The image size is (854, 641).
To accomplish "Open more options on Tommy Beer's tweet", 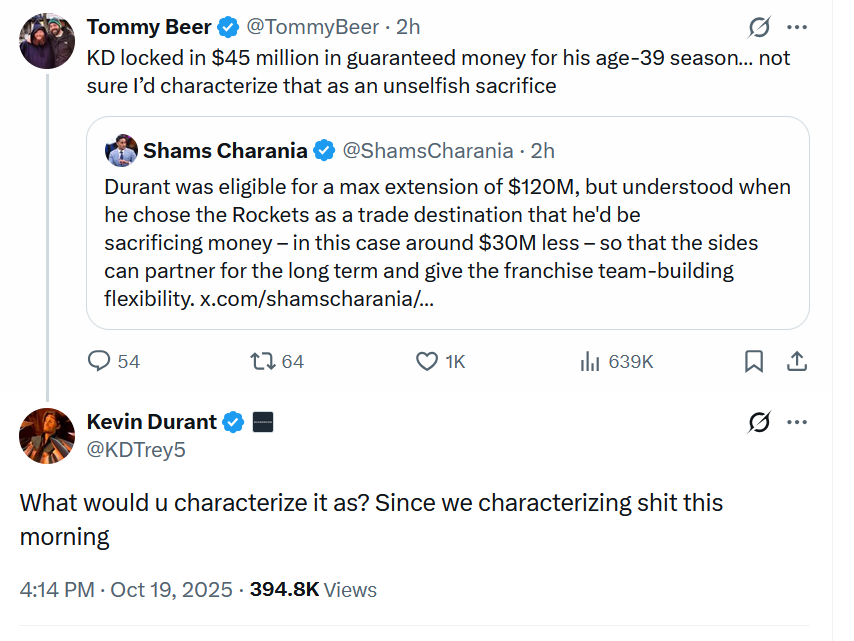I will point(797,27).
